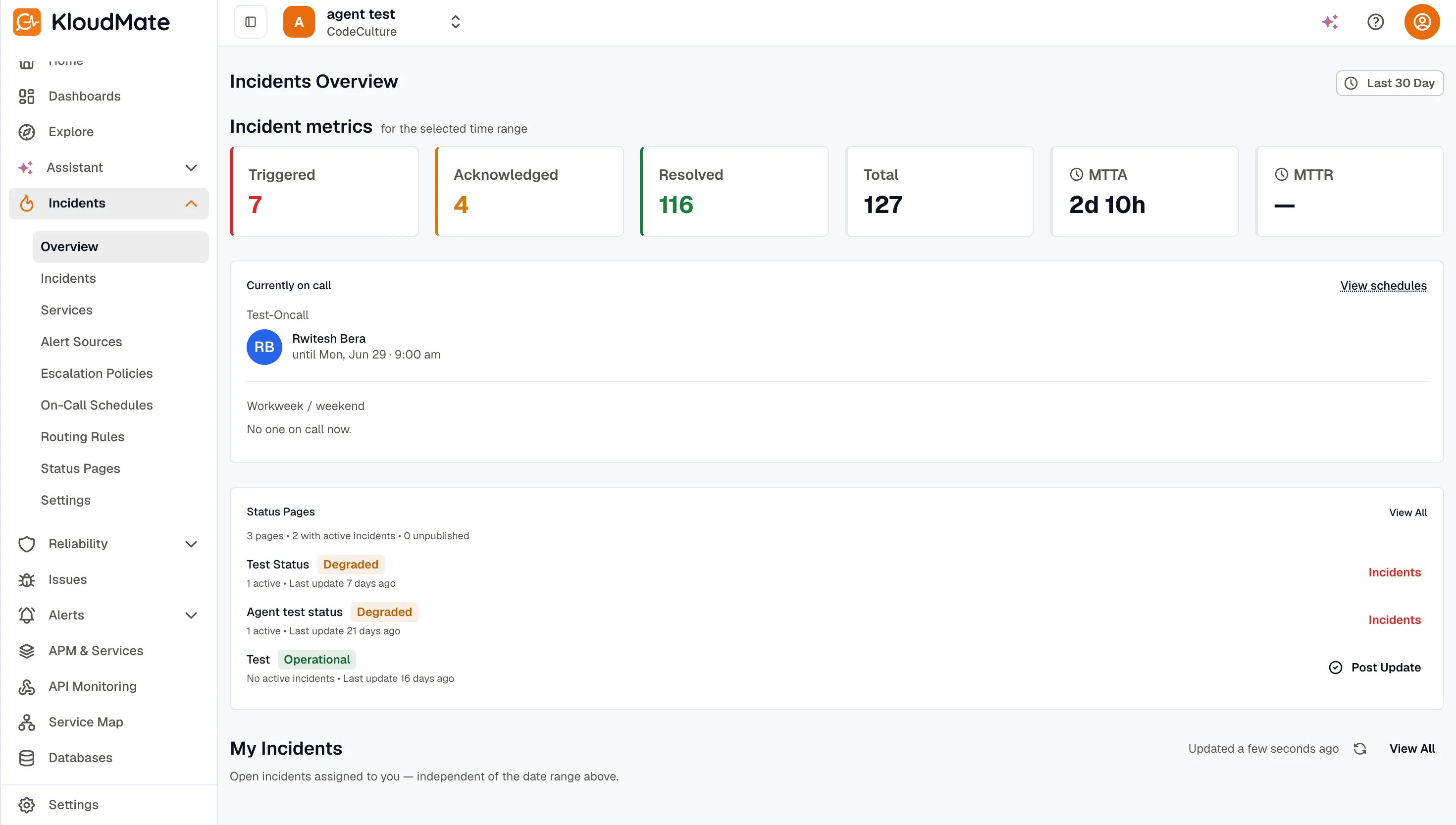Follow the View schedules link
The height and width of the screenshot is (825, 1456).
(x=1383, y=286)
